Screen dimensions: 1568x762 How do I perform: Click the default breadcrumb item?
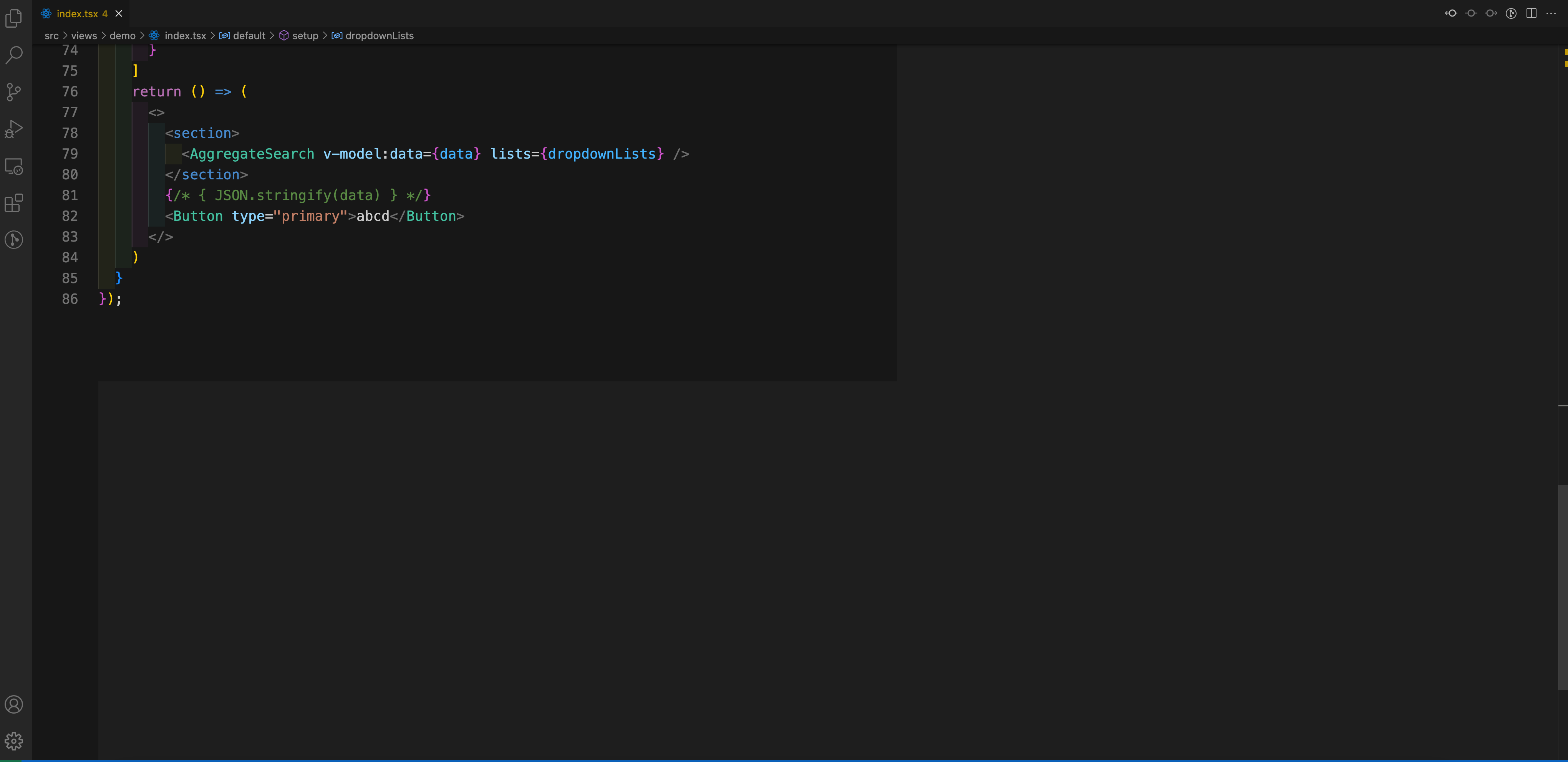[x=249, y=35]
